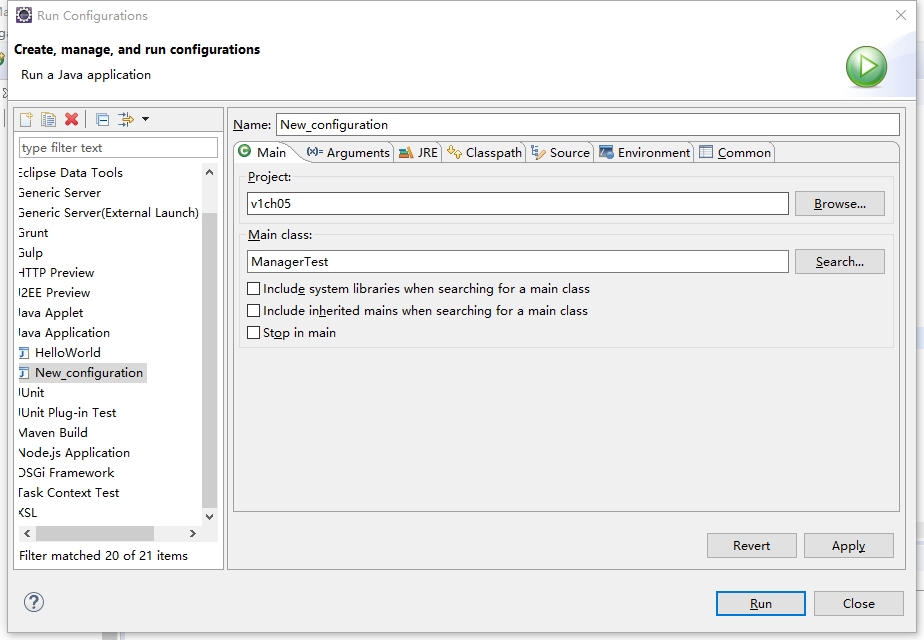The width and height of the screenshot is (924, 640).
Task: Click the Collapse All toolbar icon
Action: tap(103, 120)
